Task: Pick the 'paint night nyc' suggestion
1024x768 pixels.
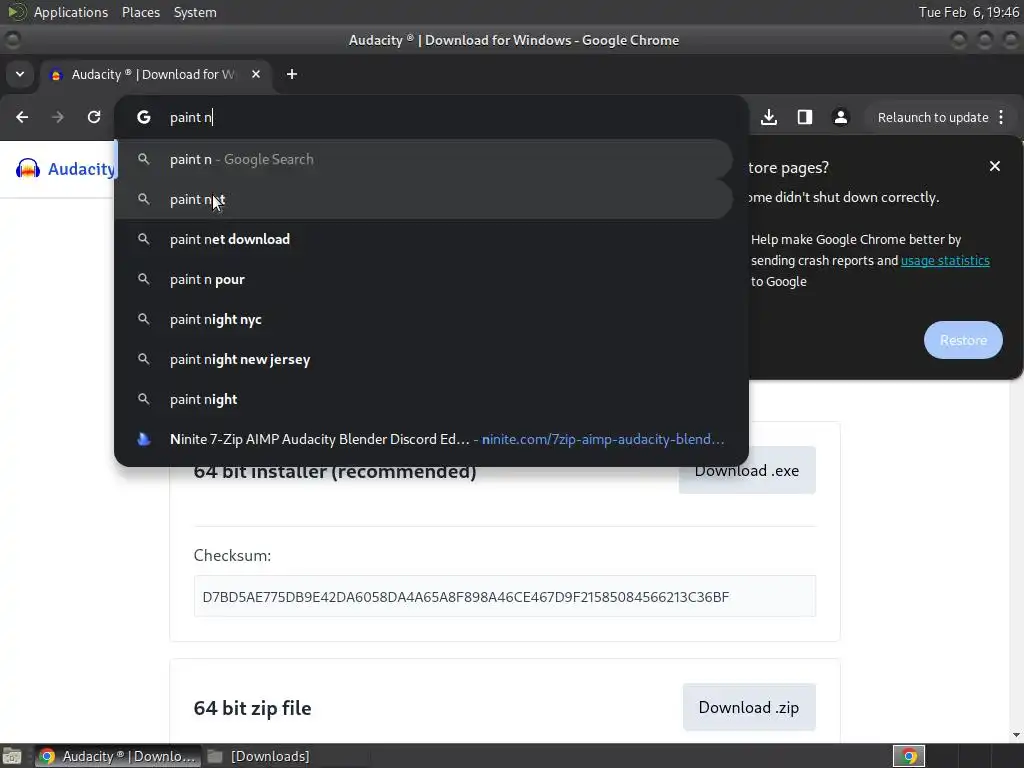Action: point(423,319)
